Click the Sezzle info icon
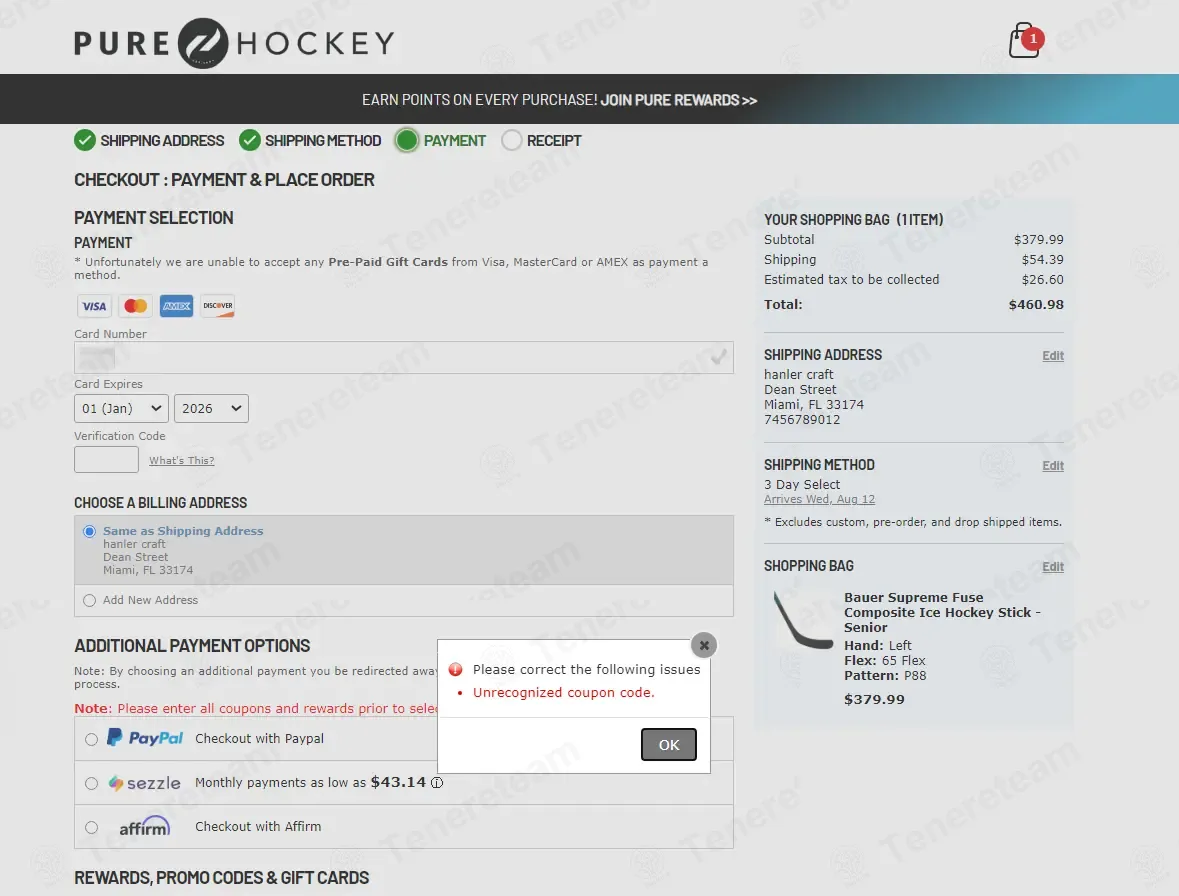 (x=437, y=782)
